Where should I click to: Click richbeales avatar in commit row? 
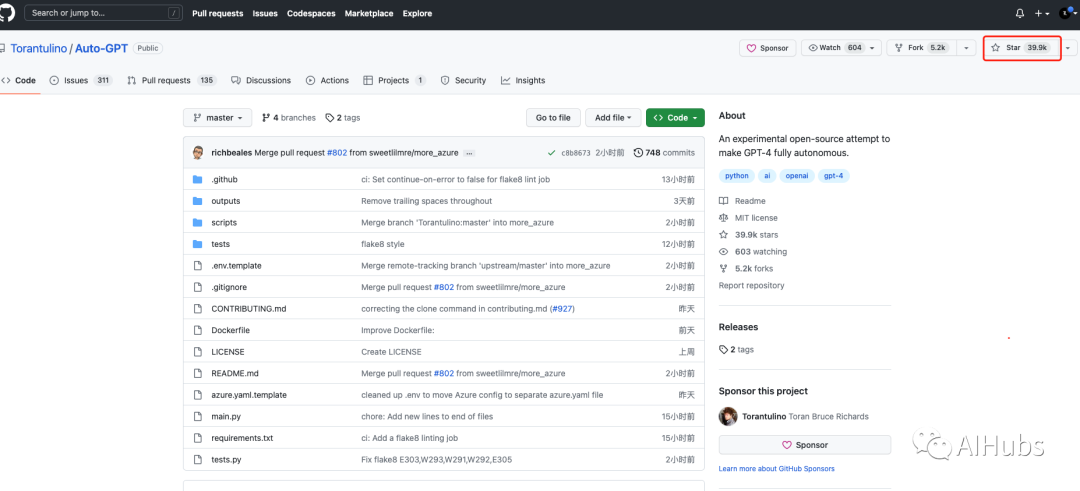point(198,152)
